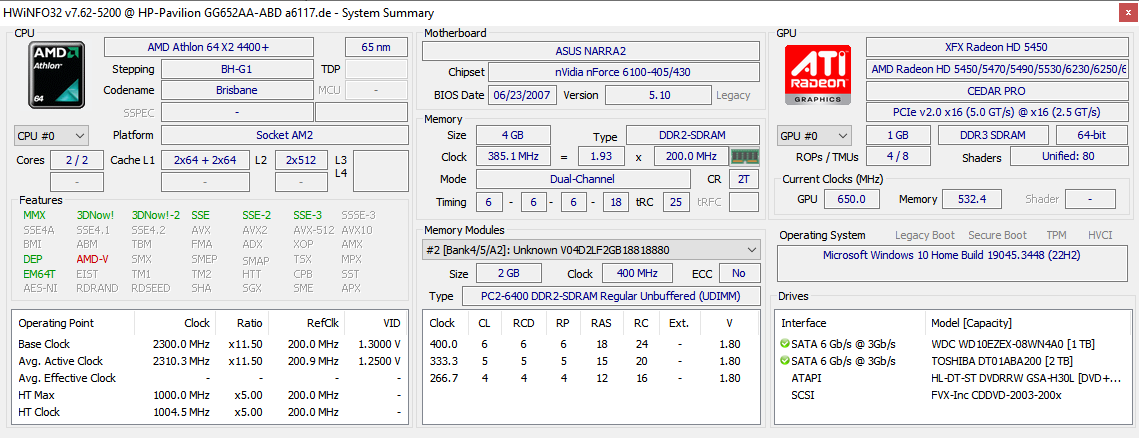Image resolution: width=1139 pixels, height=438 pixels.
Task: Click the Brisbane codename field
Action: [237, 91]
